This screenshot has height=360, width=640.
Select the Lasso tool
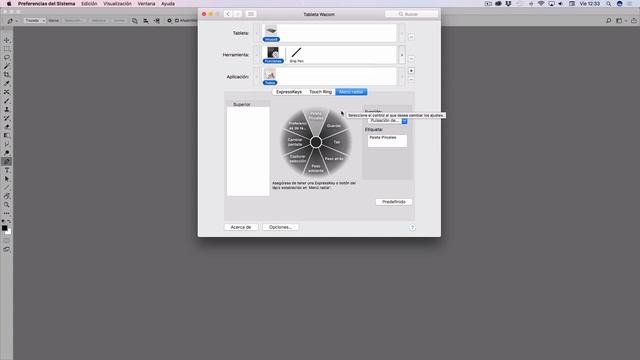click(7, 58)
